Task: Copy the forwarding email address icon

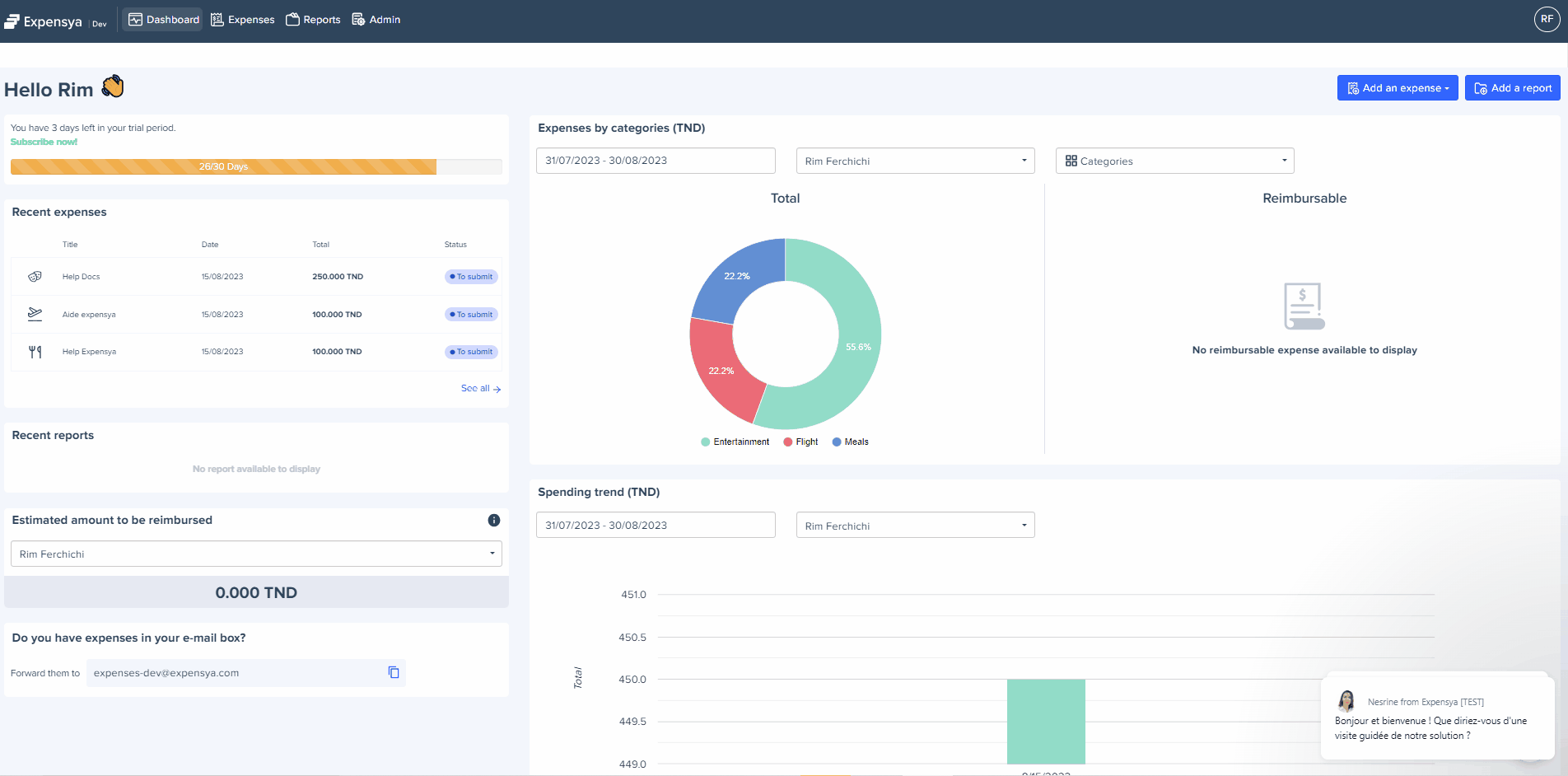Action: [x=394, y=672]
